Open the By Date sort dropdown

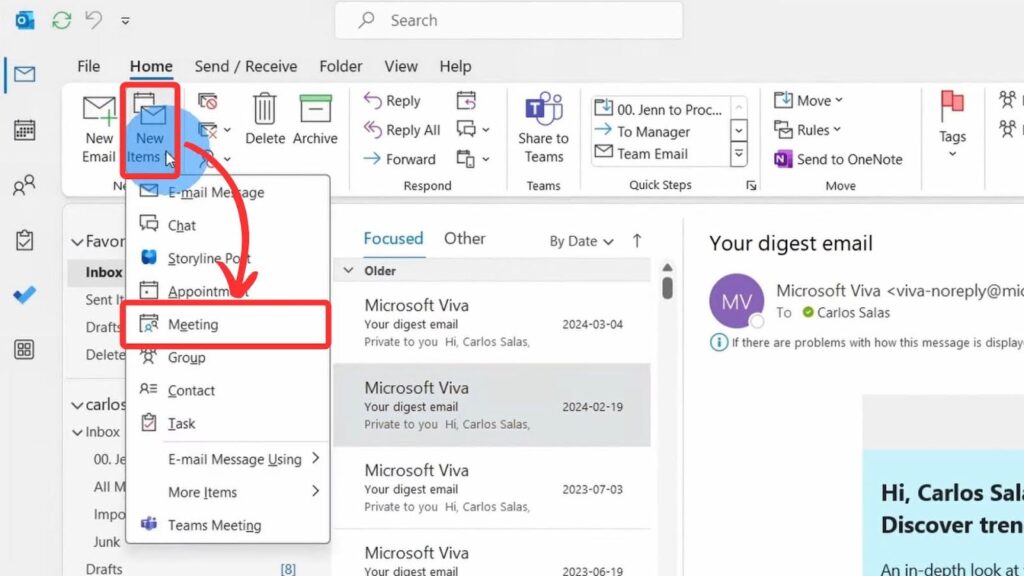point(580,241)
